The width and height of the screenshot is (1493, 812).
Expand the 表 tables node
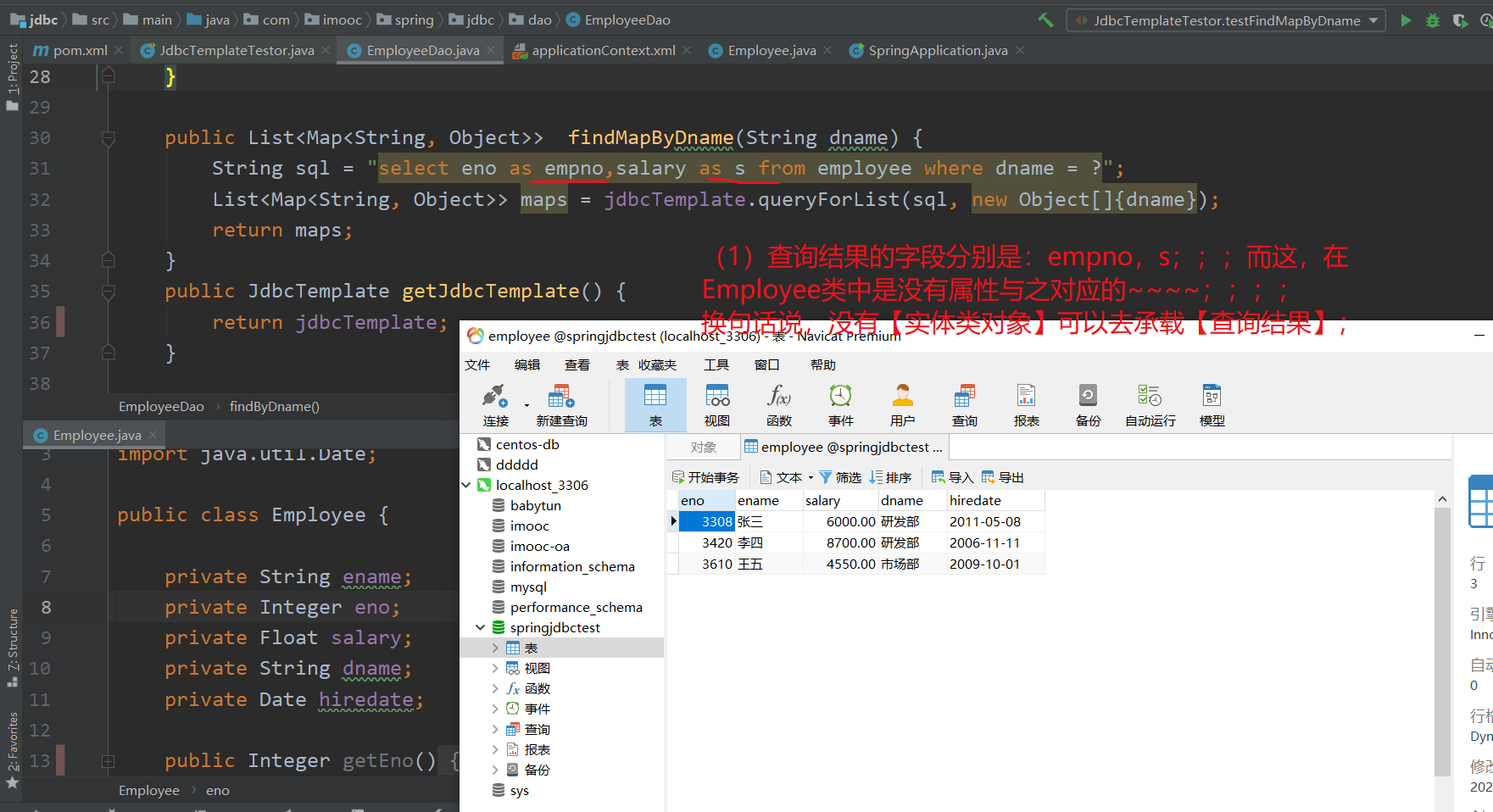tap(495, 648)
